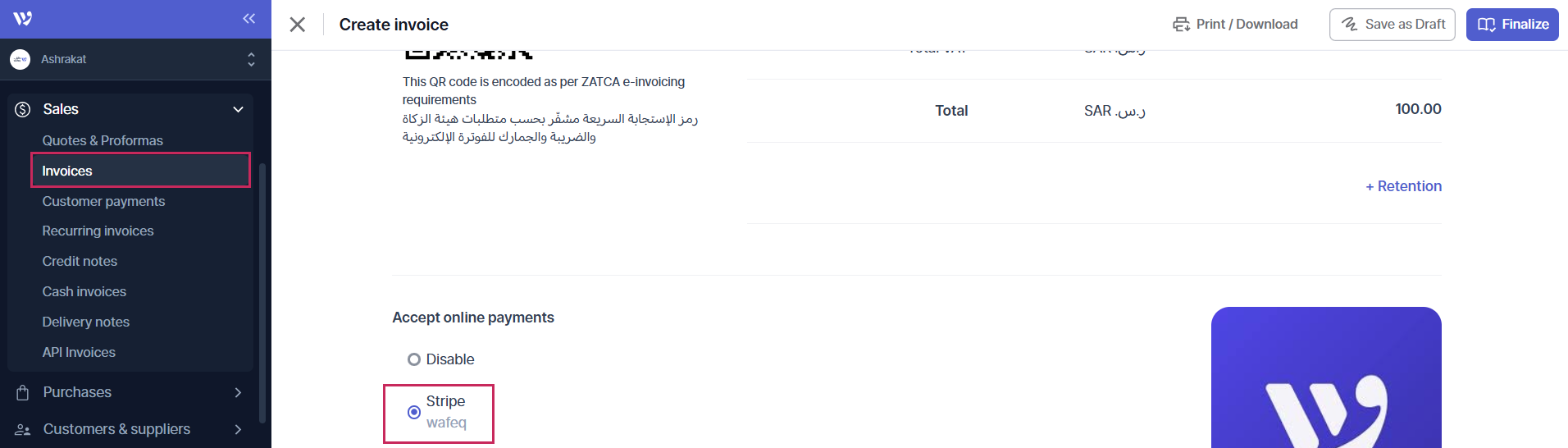Collapse the sidebar with double-chevron icon
This screenshot has width=1568, height=448.
(248, 19)
